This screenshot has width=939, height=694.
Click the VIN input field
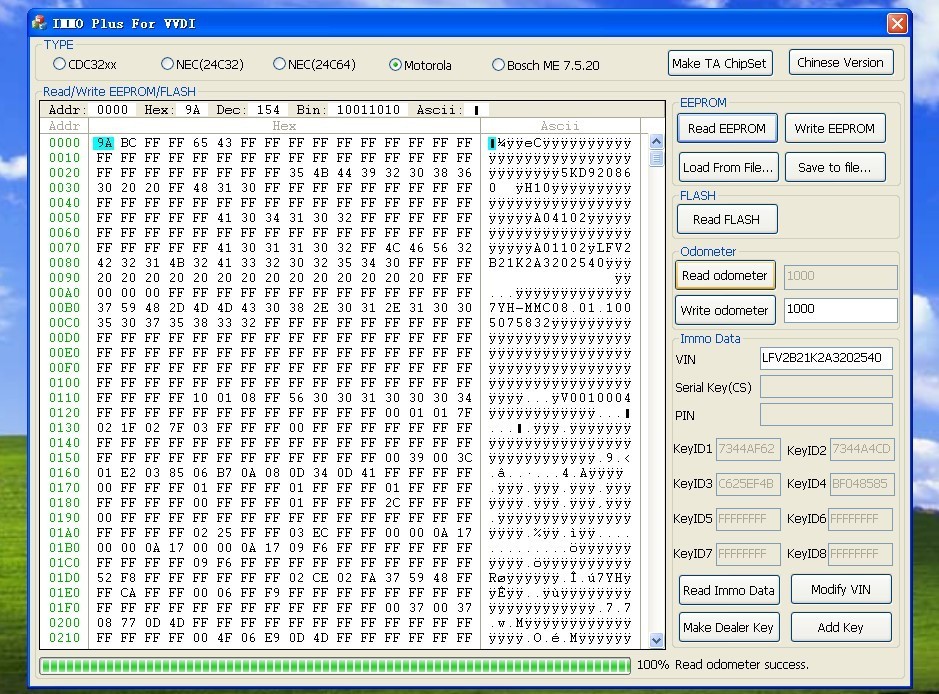(826, 358)
